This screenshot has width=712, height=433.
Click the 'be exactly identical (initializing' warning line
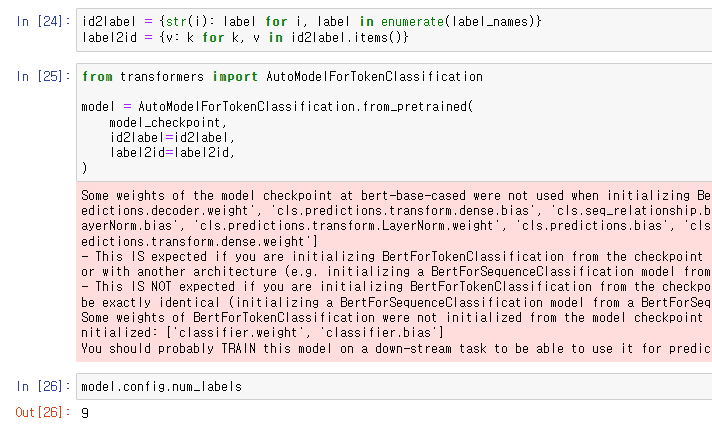(x=396, y=302)
